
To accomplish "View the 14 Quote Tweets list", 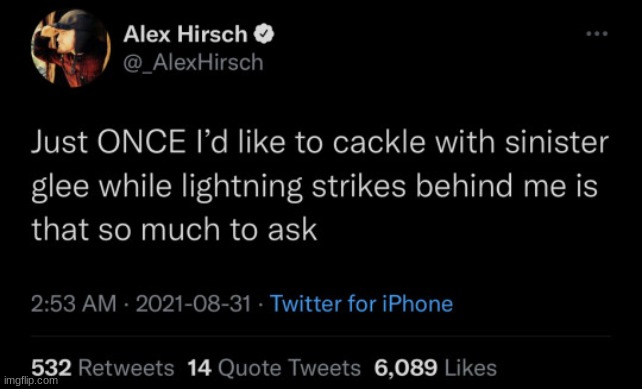I will point(274,368).
